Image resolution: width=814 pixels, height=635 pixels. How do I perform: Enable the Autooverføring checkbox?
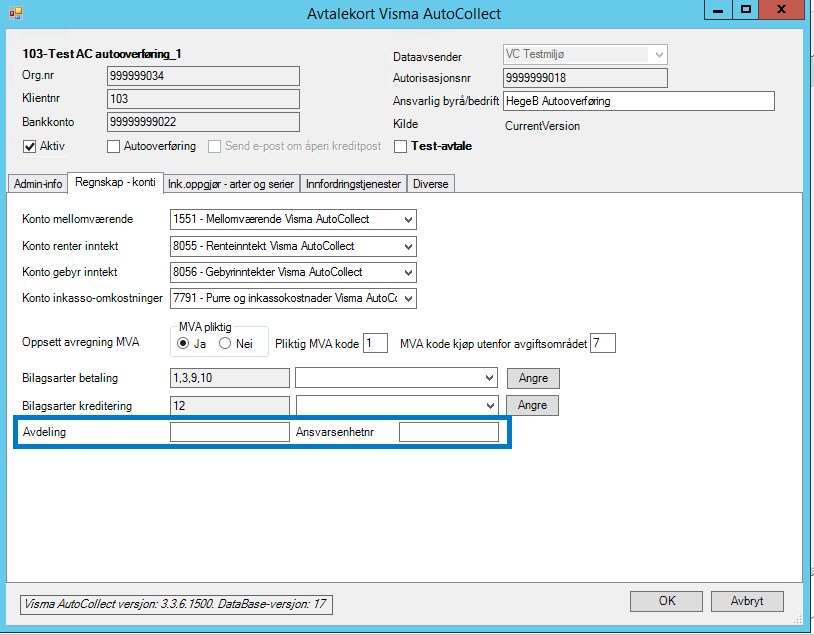(113, 146)
